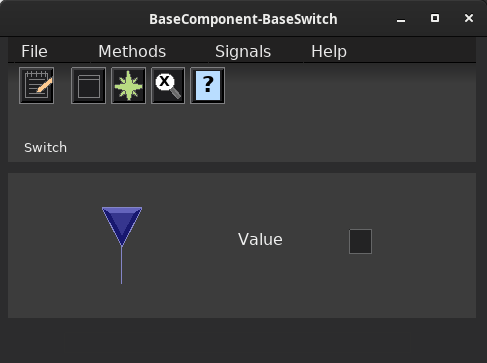Click the empty toolbar space right of help icon
This screenshot has width=487, height=363.
coord(350,86)
